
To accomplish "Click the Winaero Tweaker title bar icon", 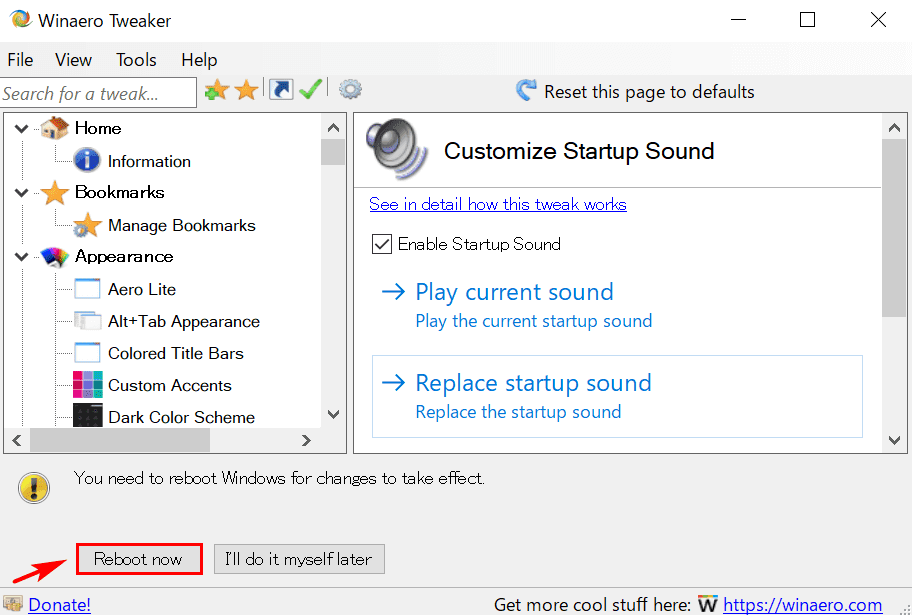I will coord(21,19).
